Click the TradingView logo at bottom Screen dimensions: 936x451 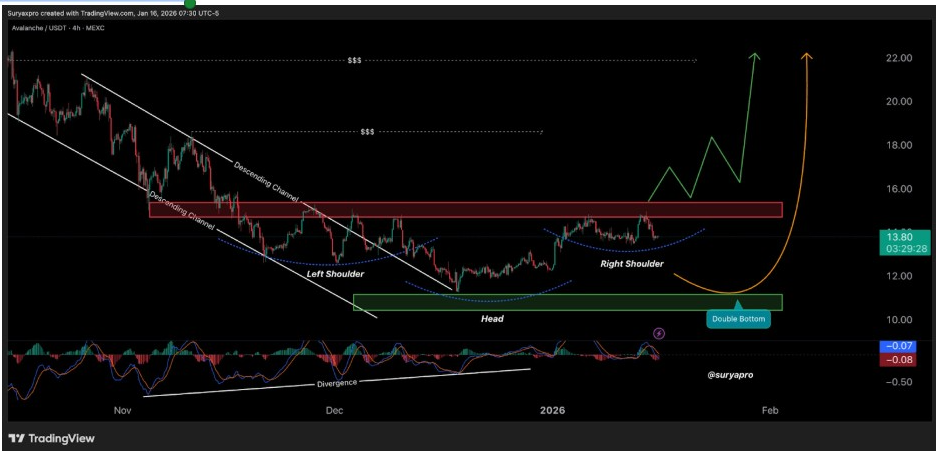[x=51, y=438]
